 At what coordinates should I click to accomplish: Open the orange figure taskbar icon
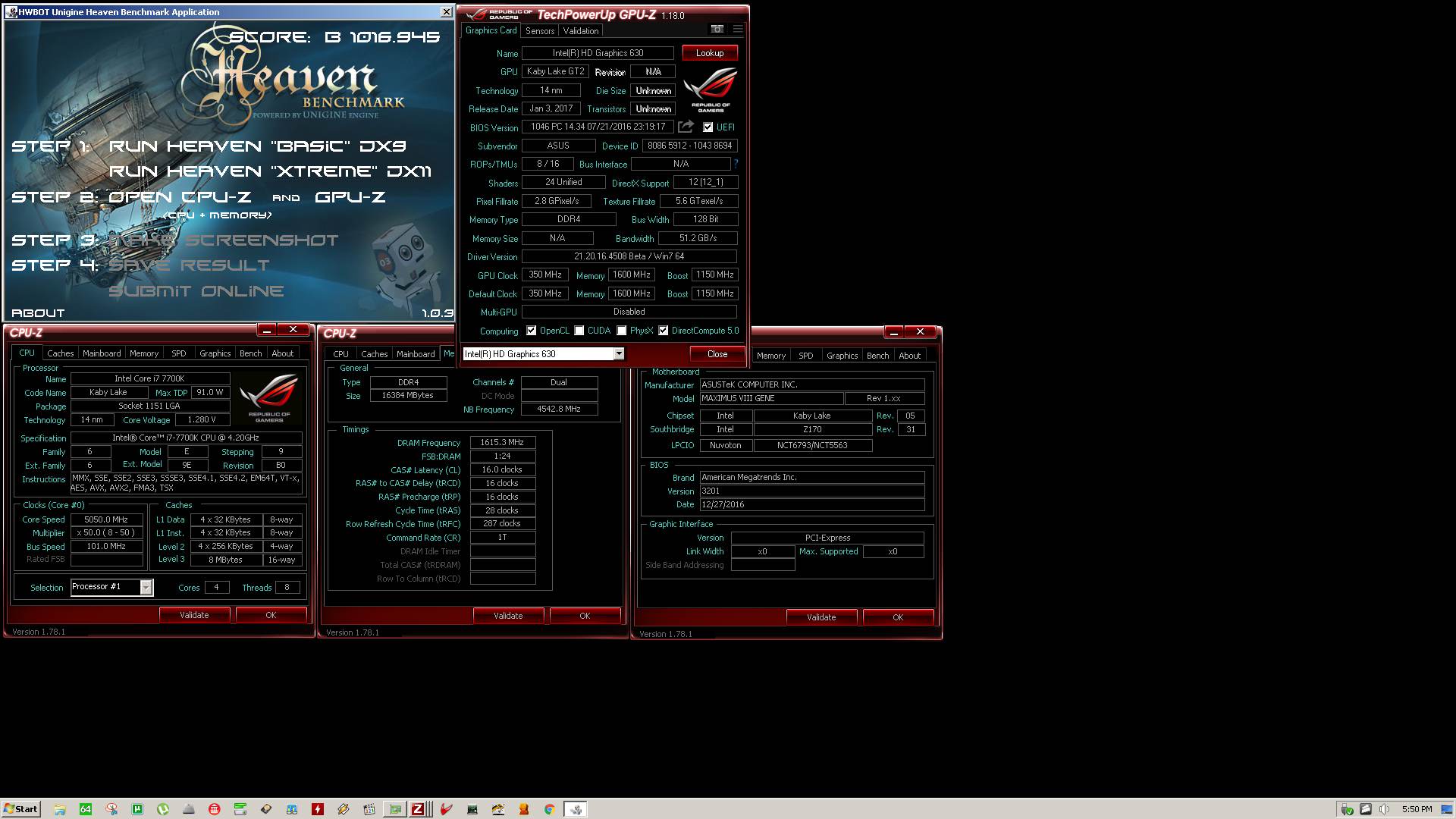click(524, 809)
